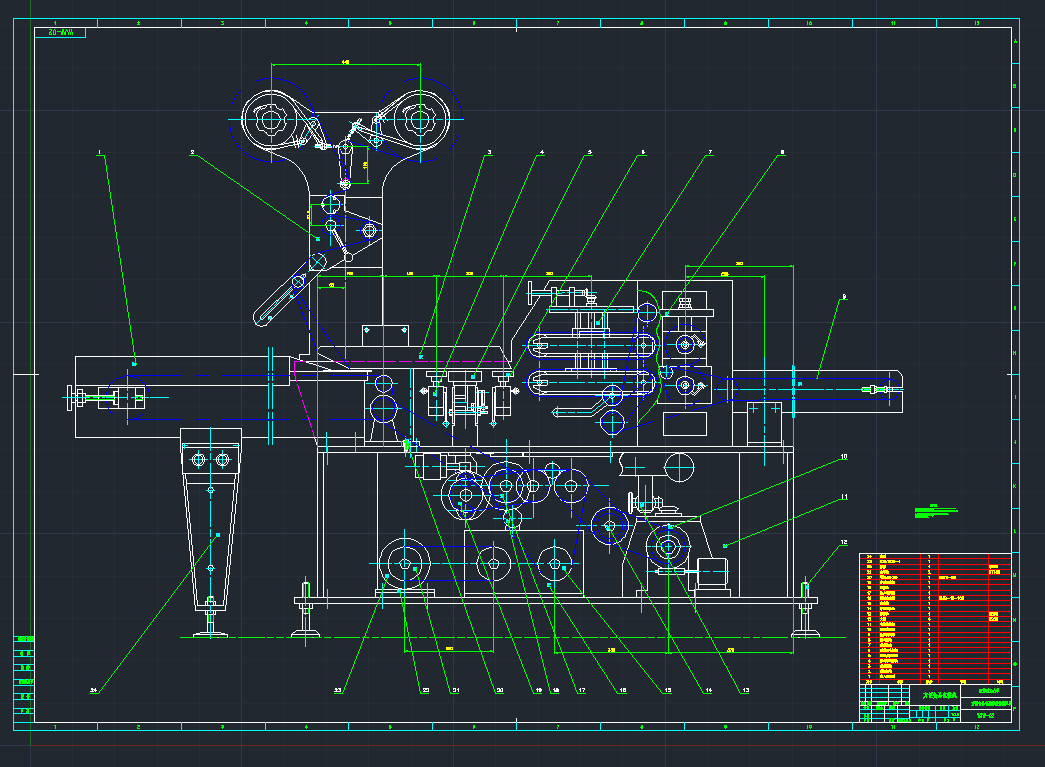Select part callout number 13 label
The image size is (1045, 767).
point(744,690)
